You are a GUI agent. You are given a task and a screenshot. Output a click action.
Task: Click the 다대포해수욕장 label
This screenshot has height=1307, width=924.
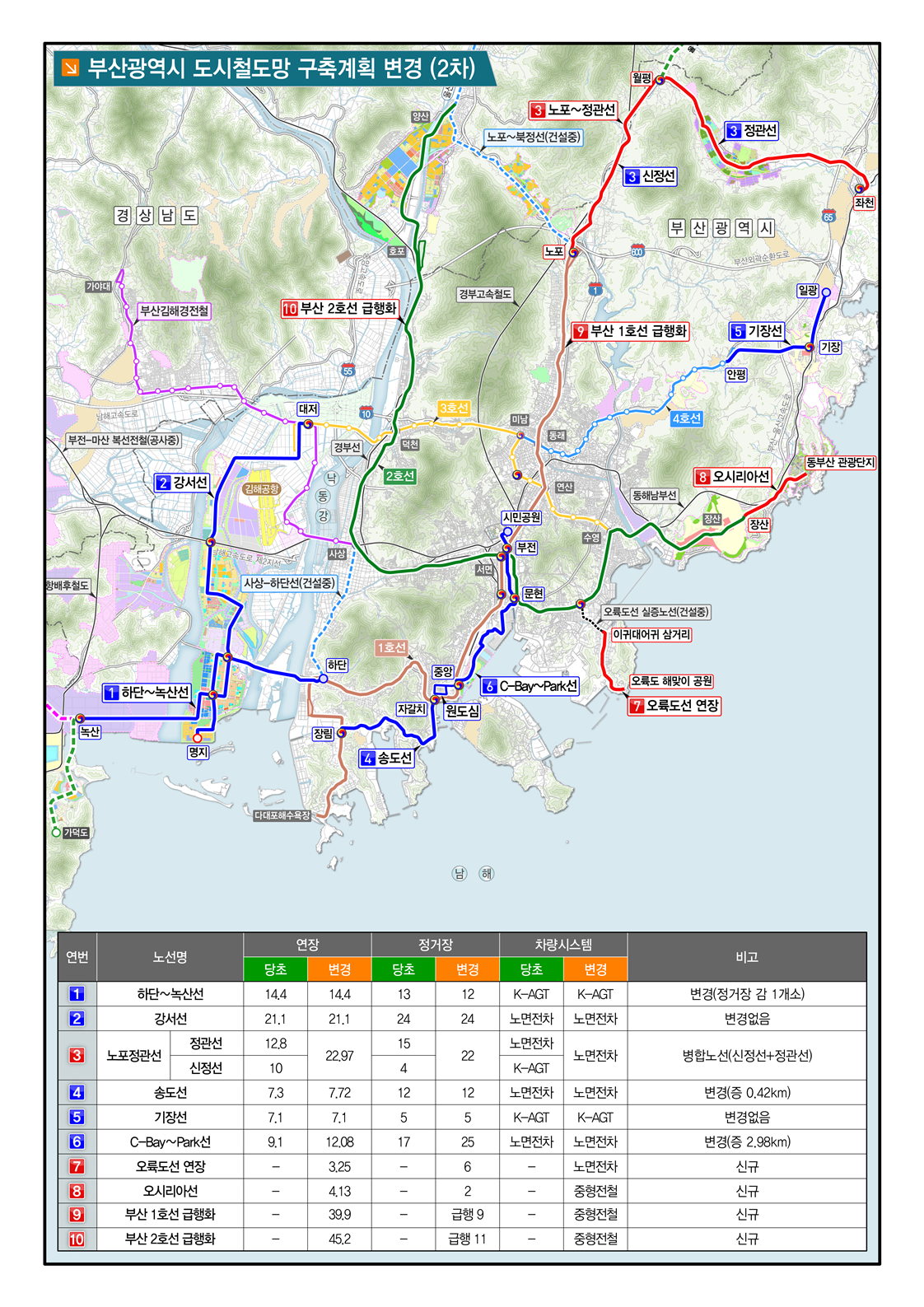tap(282, 815)
